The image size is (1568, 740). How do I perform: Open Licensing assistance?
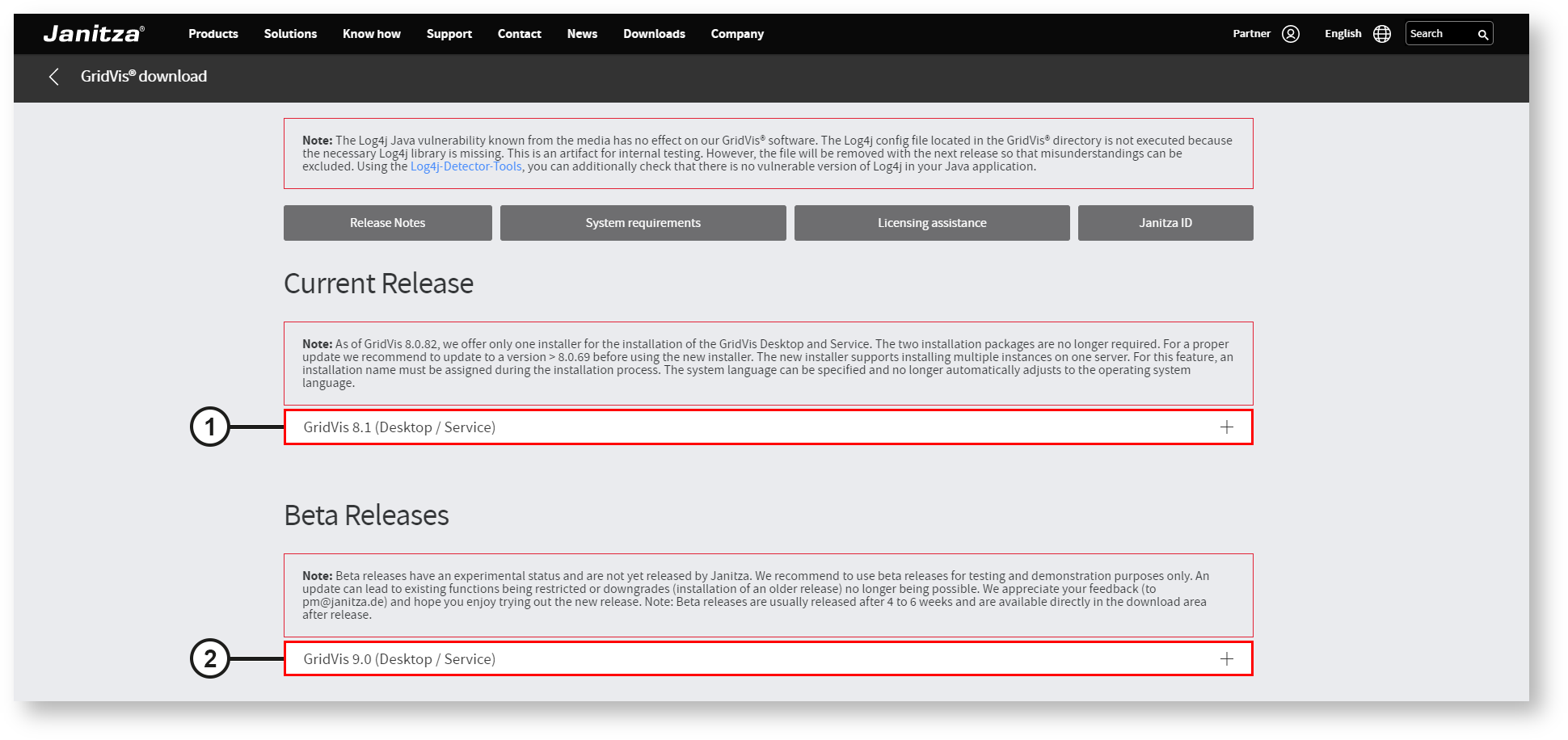[932, 223]
